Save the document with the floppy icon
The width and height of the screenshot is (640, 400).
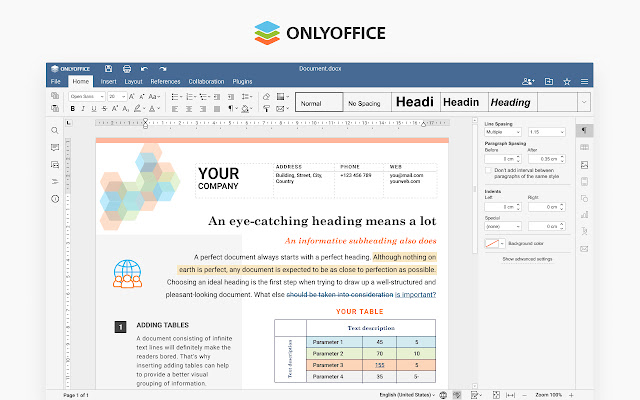(x=108, y=69)
